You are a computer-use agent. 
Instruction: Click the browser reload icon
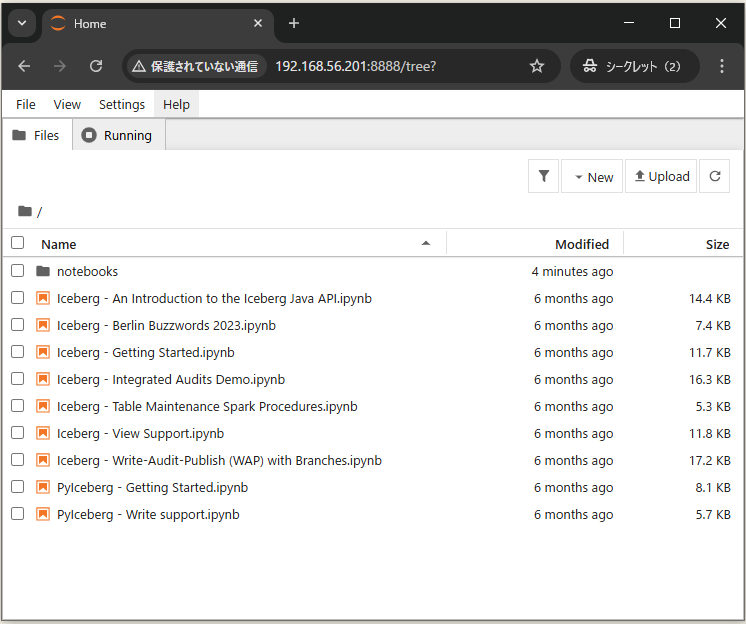96,66
